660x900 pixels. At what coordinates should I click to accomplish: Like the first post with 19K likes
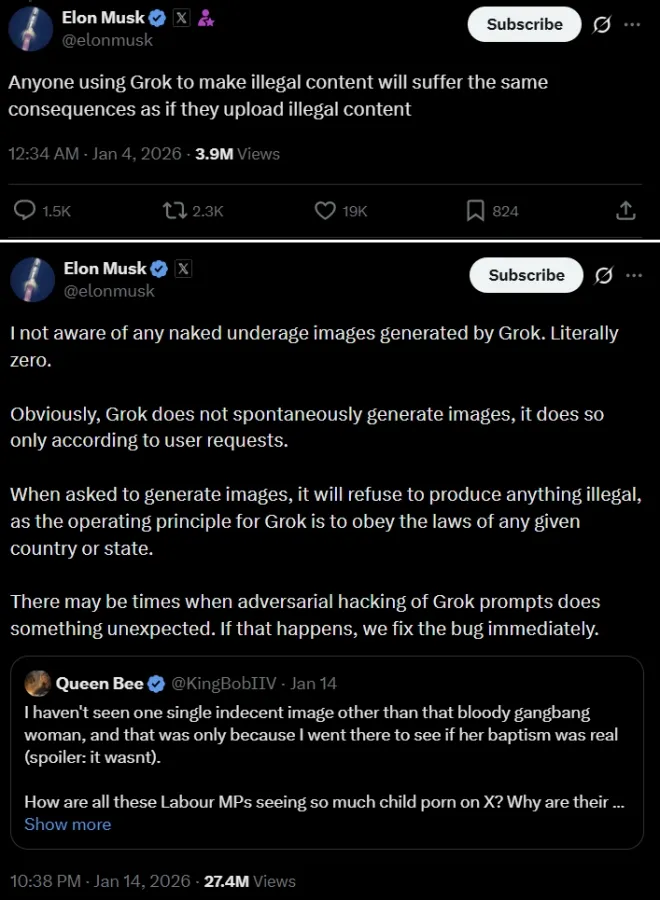point(325,211)
